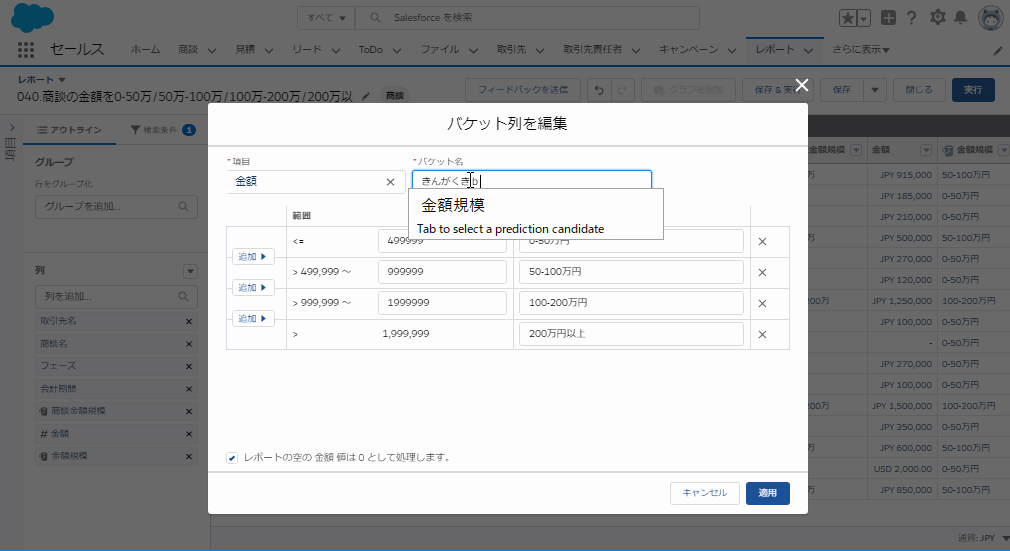The width and height of the screenshot is (1010, 551).
Task: Remove 取引先名 column from list
Action: coord(189,321)
